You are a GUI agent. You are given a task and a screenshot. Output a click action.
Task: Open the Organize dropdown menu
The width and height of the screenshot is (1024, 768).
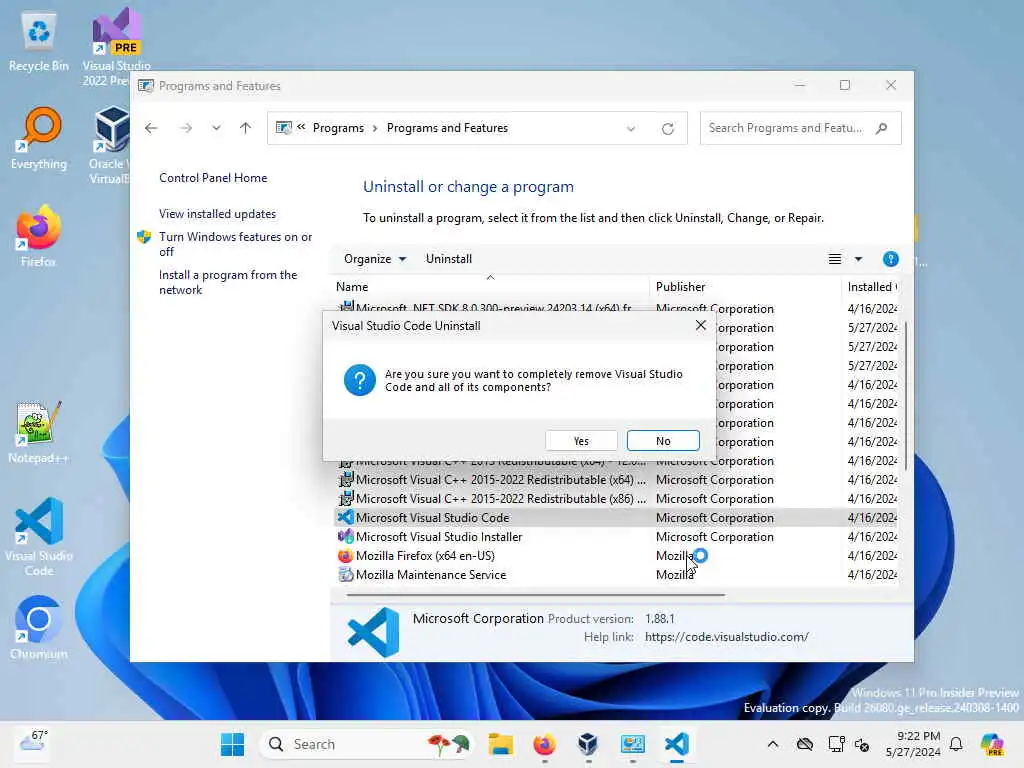[375, 259]
